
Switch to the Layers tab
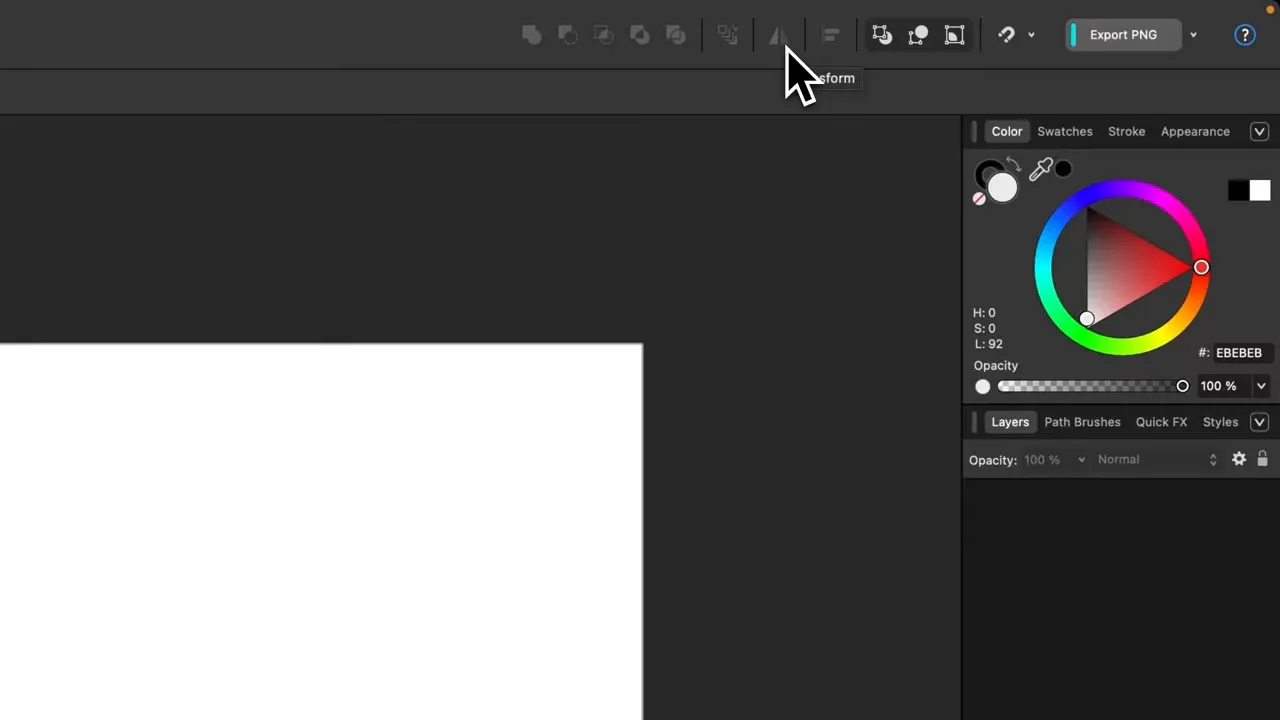(x=1010, y=422)
